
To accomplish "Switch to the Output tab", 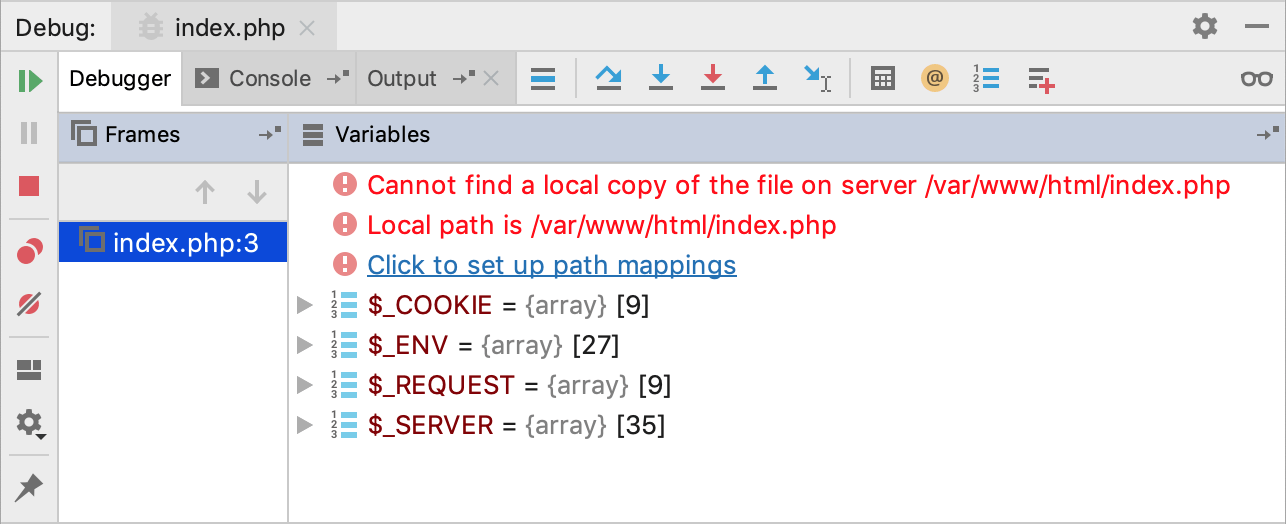I will (402, 78).
